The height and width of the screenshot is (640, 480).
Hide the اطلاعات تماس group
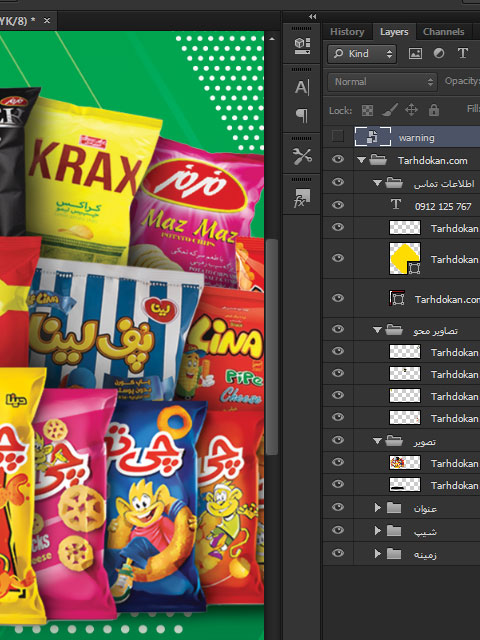point(338,182)
